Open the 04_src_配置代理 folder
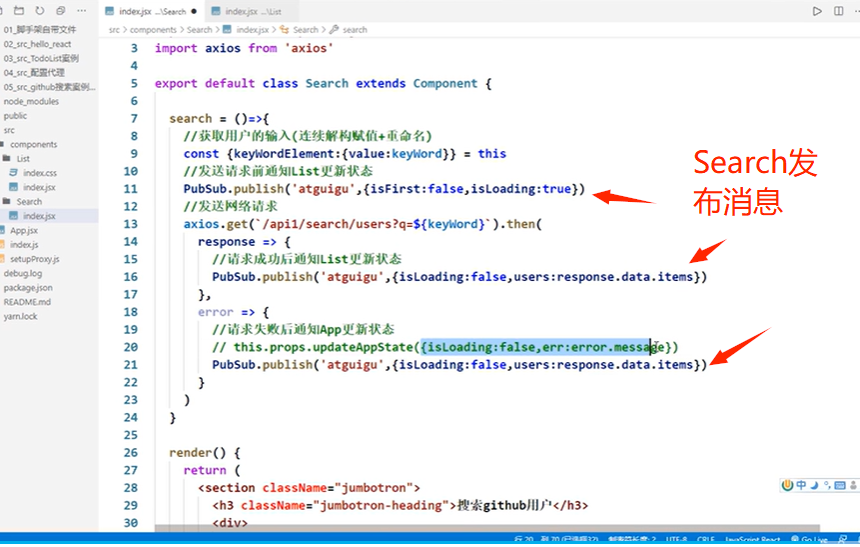The width and height of the screenshot is (860, 547). pos(34,72)
